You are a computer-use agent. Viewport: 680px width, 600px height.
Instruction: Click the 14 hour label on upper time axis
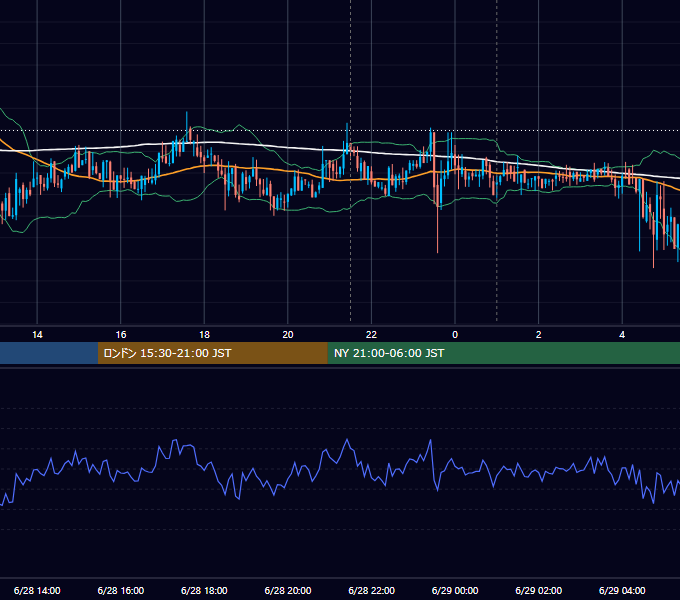point(37,335)
